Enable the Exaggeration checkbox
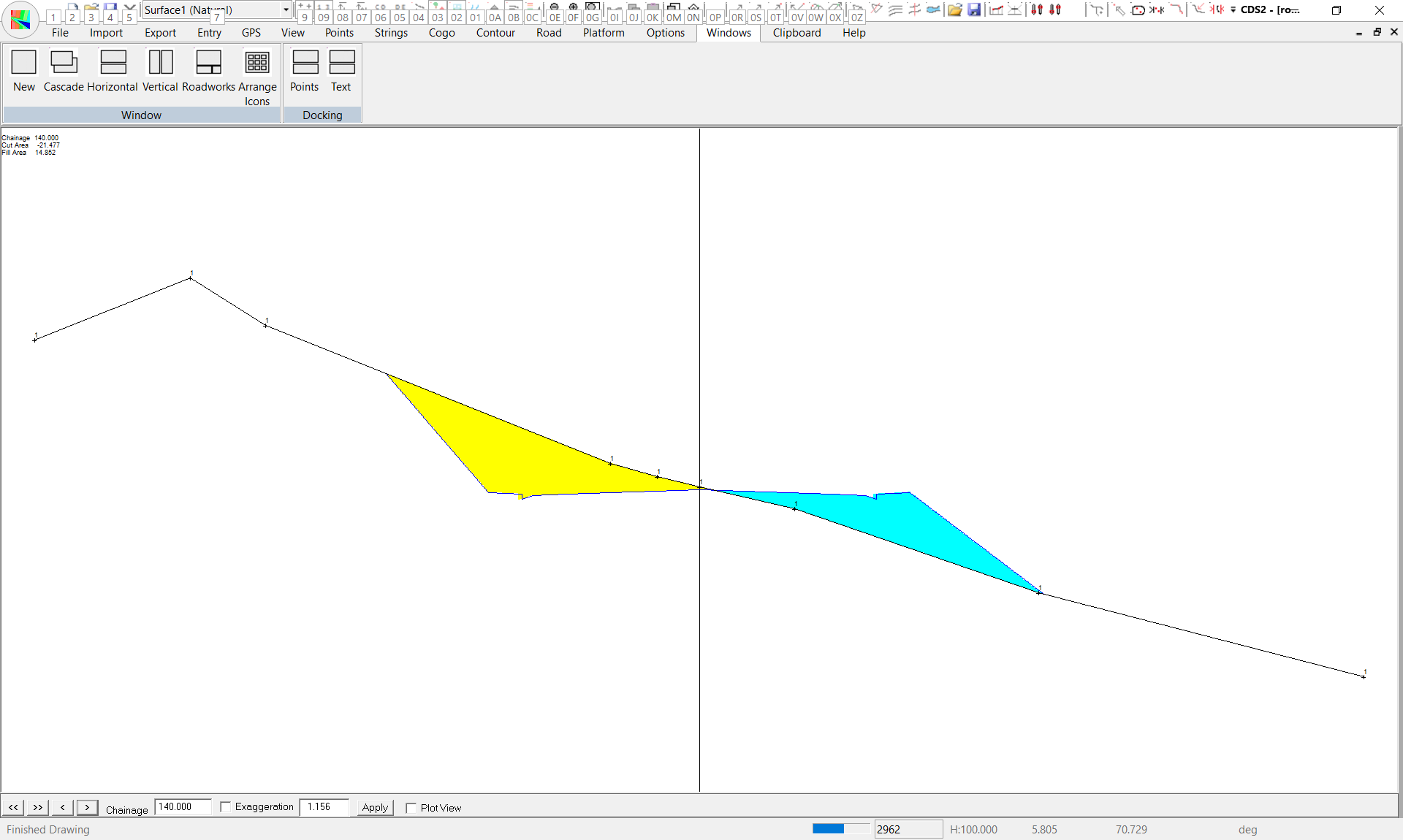 [226, 807]
